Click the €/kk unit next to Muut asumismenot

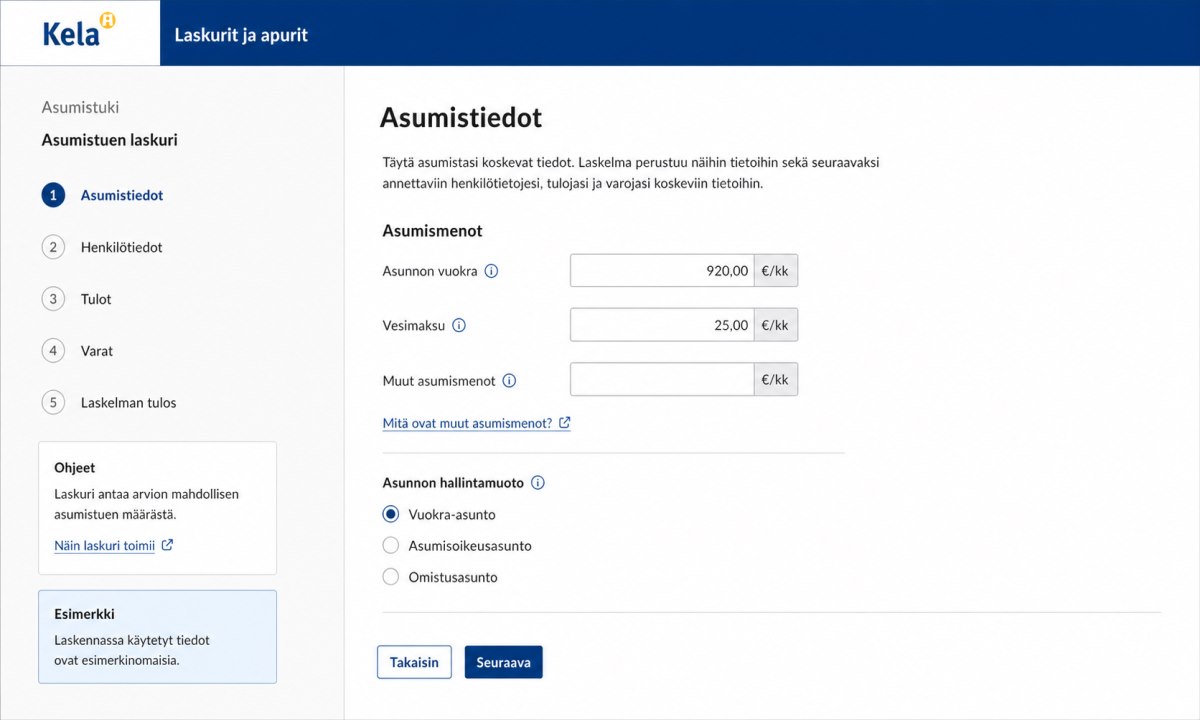coord(775,380)
